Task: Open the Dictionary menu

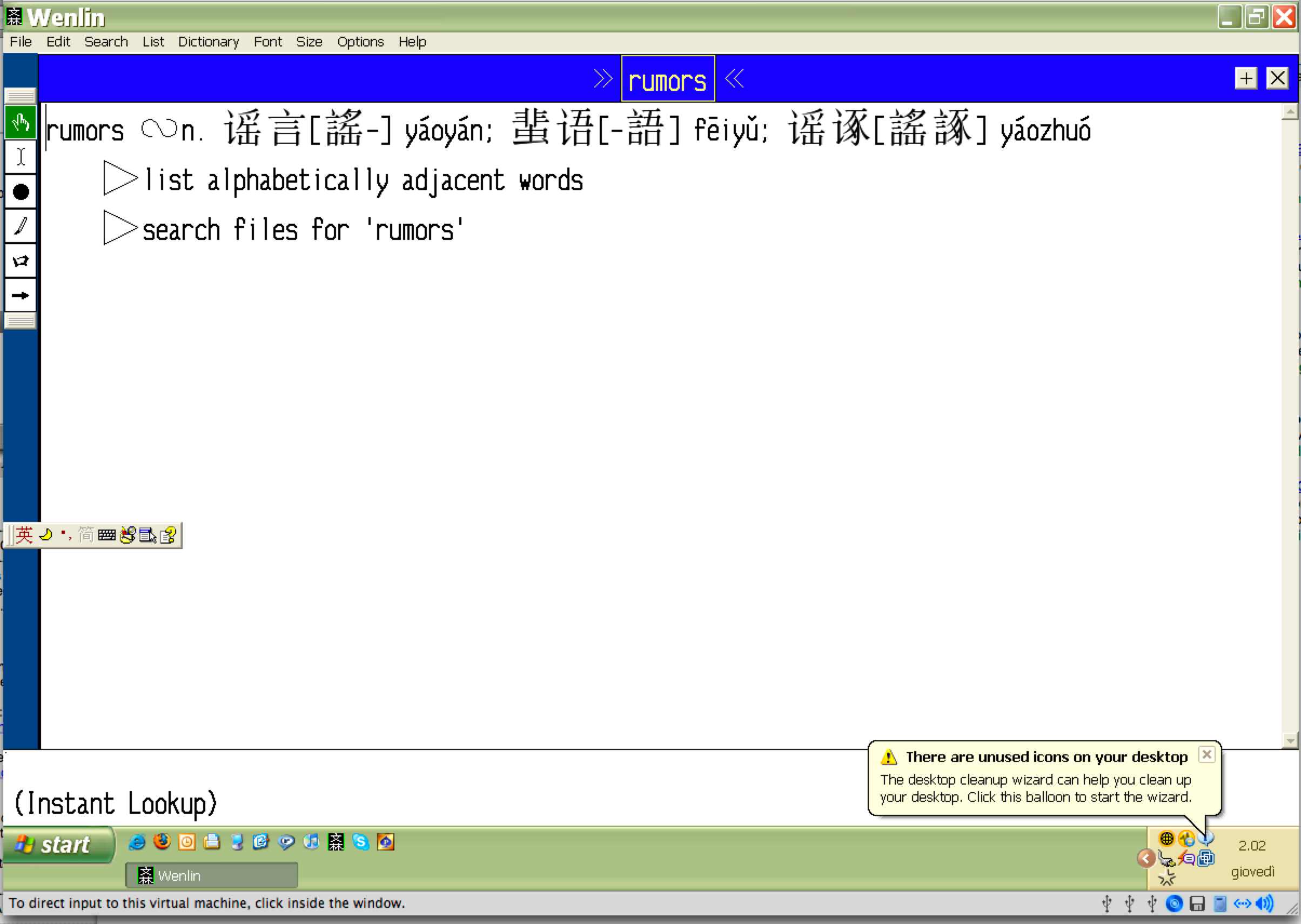Action: tap(208, 42)
